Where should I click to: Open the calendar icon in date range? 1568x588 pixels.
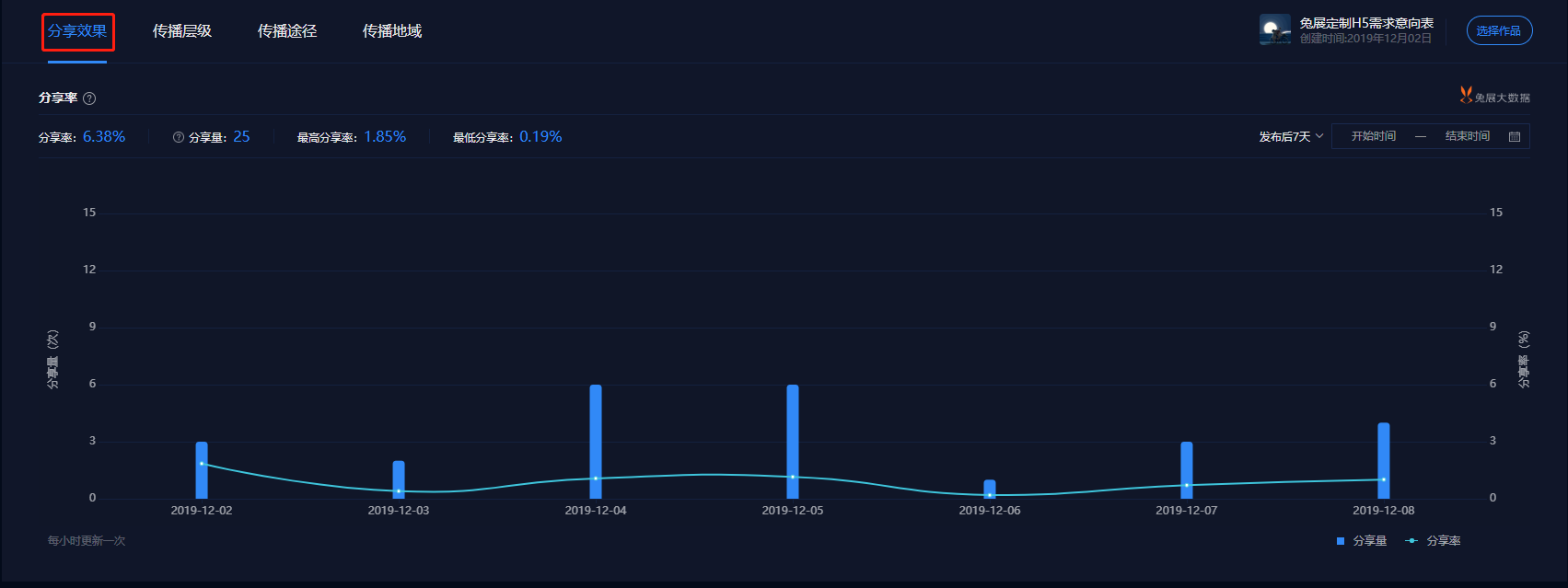(1515, 136)
